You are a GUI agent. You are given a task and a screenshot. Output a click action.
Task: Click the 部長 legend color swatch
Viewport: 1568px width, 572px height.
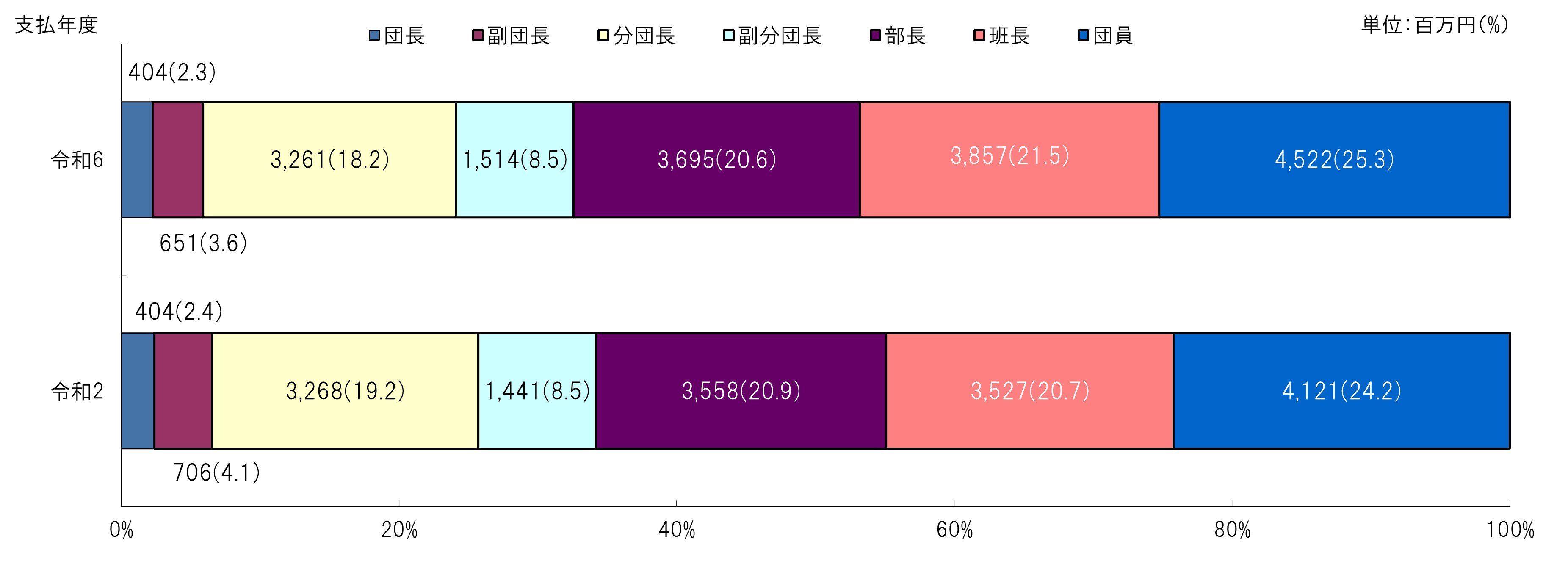click(x=875, y=35)
